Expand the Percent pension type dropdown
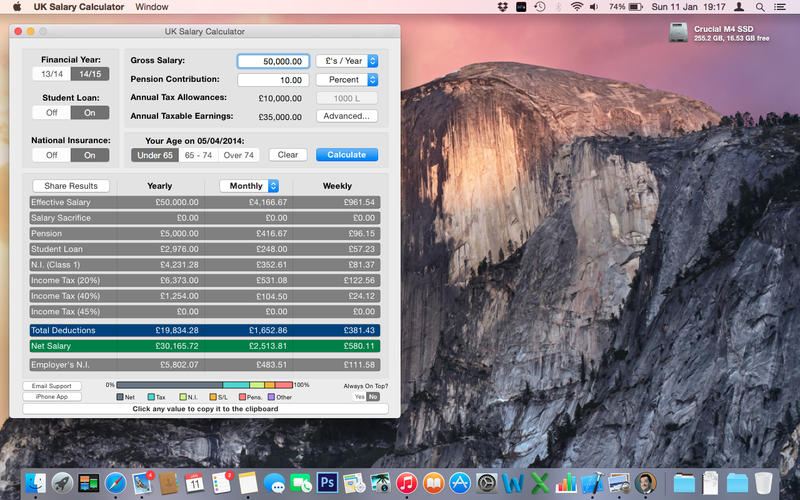 pos(346,80)
